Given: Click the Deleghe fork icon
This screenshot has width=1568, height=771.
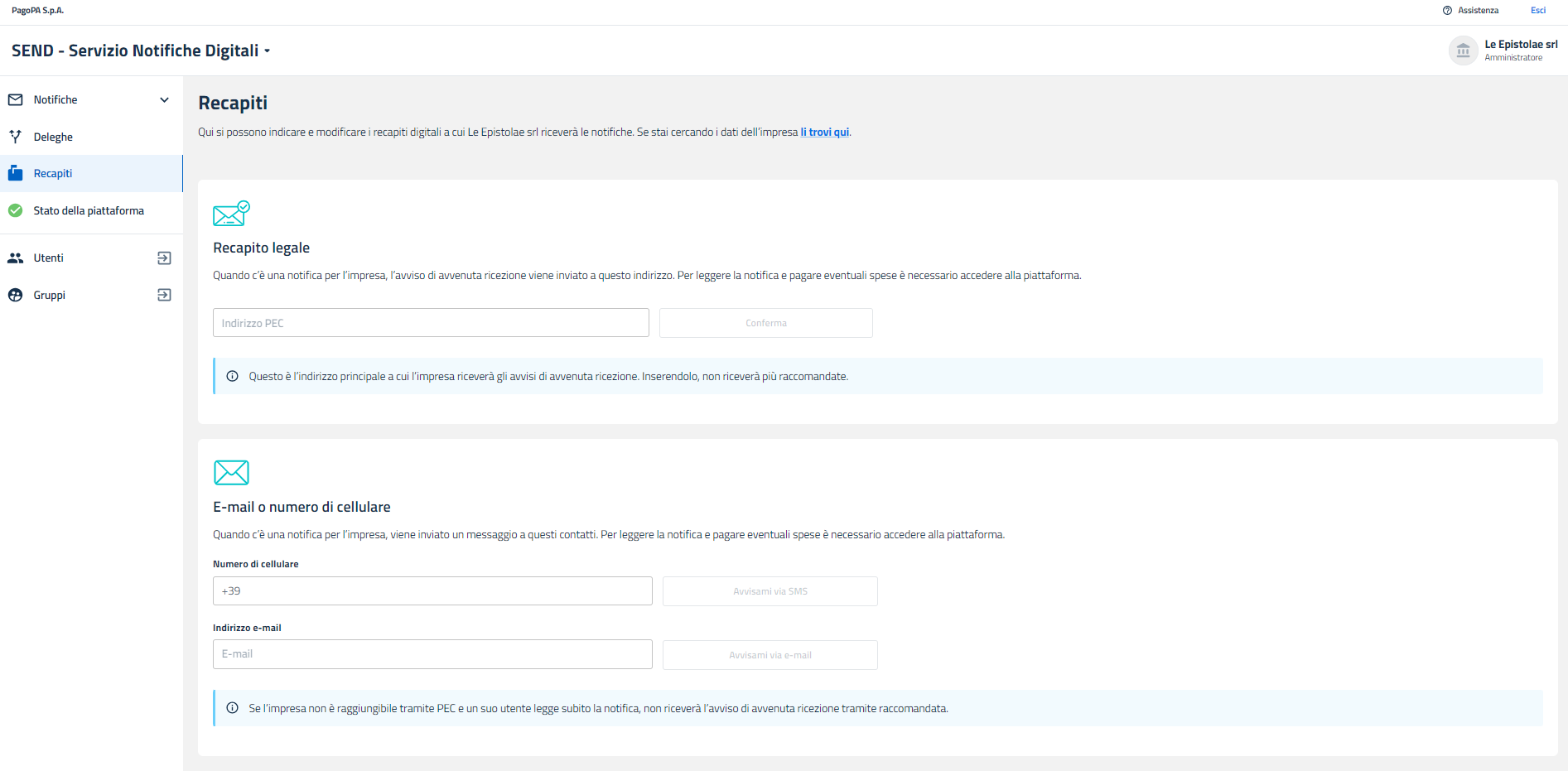Looking at the screenshot, I should [15, 137].
